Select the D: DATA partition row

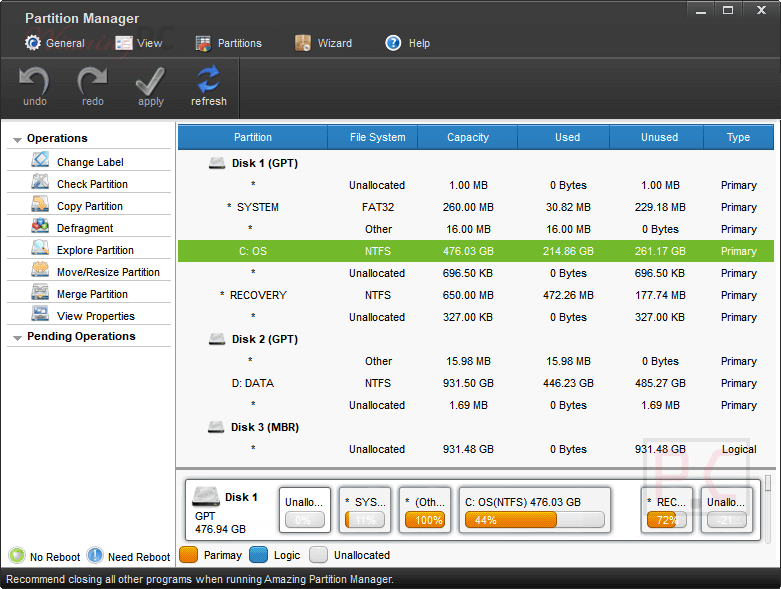pyautogui.click(x=476, y=383)
